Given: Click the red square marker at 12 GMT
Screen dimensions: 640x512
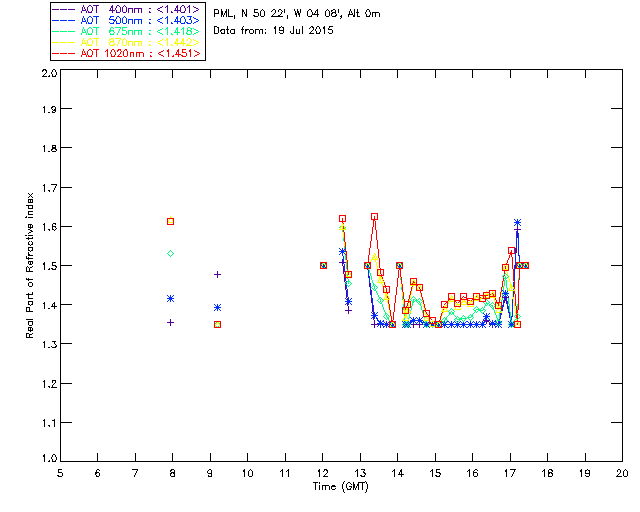Looking at the screenshot, I should (x=323, y=265).
